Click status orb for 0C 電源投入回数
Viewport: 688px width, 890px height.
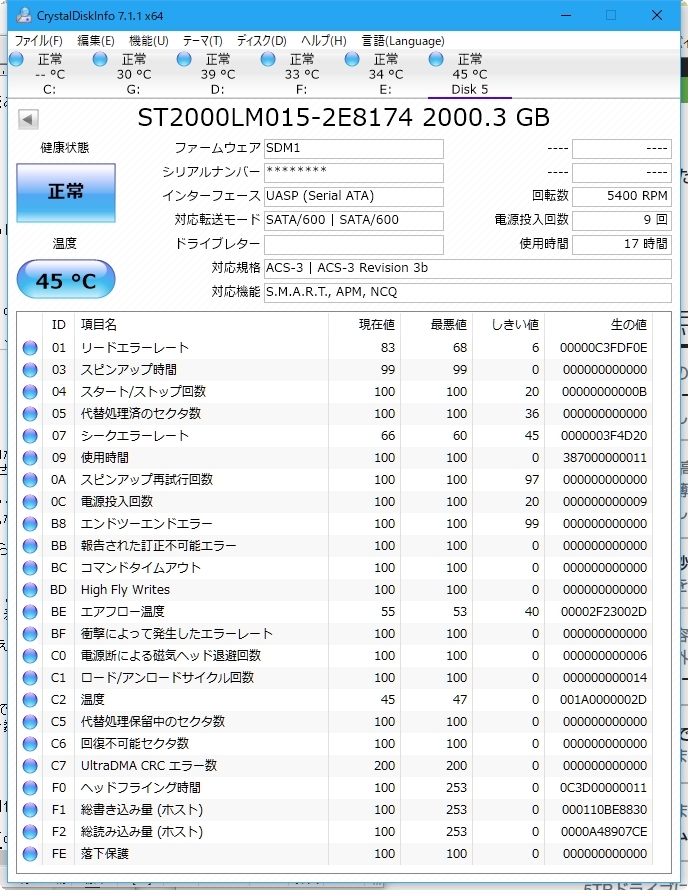[30, 502]
